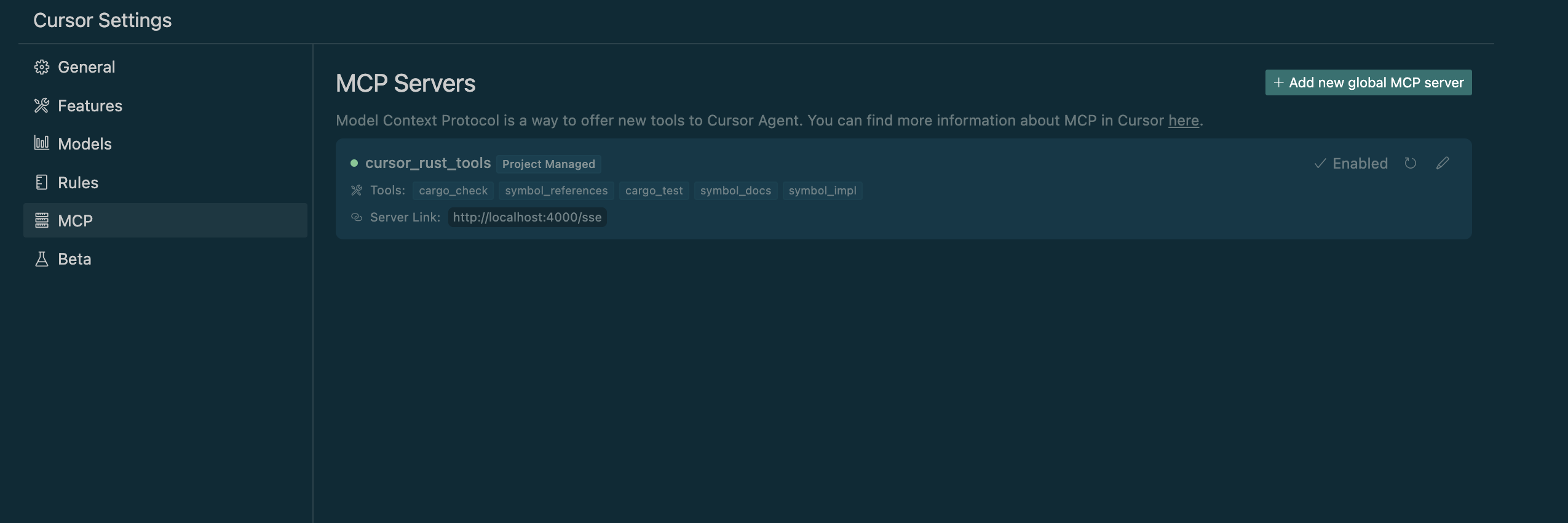The width and height of the screenshot is (1568, 523).
Task: Switch to the Models settings tab
Action: tap(85, 144)
